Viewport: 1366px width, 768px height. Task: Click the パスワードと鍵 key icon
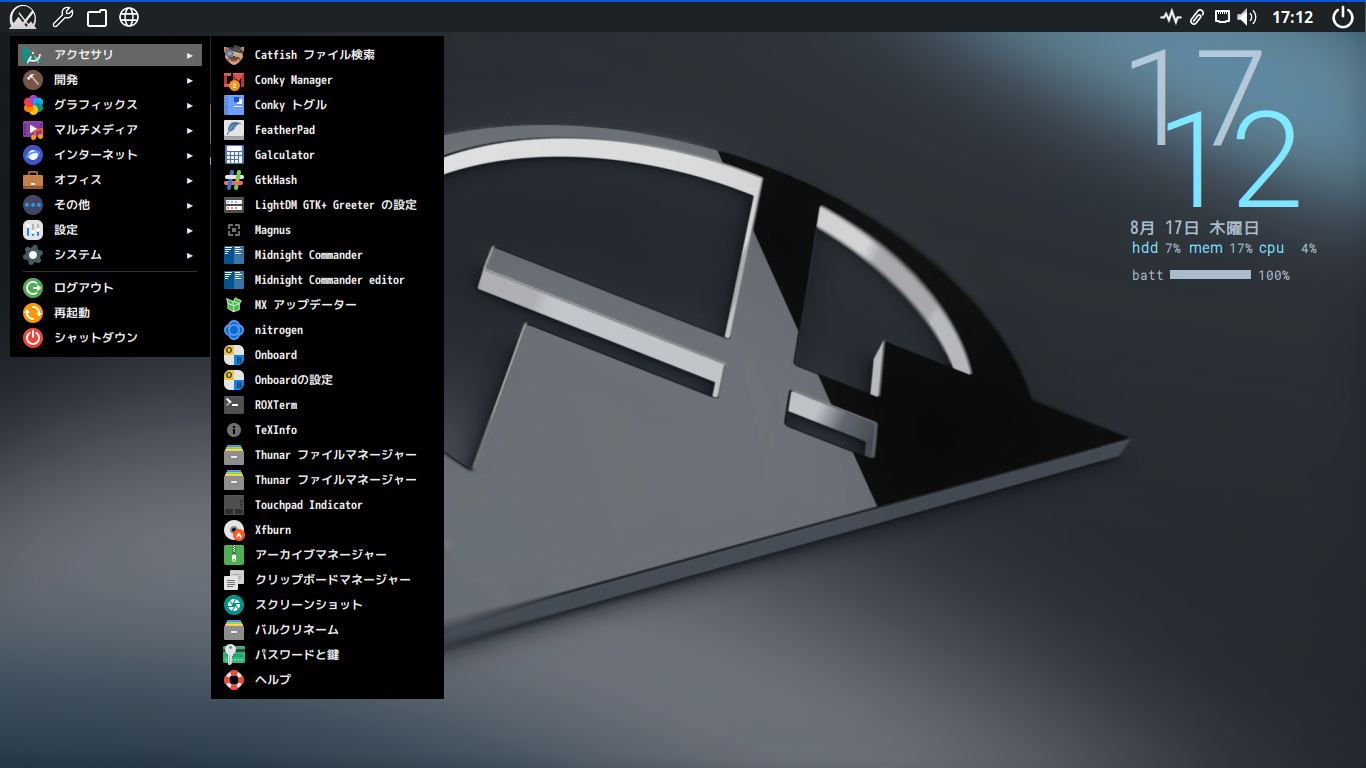[234, 655]
